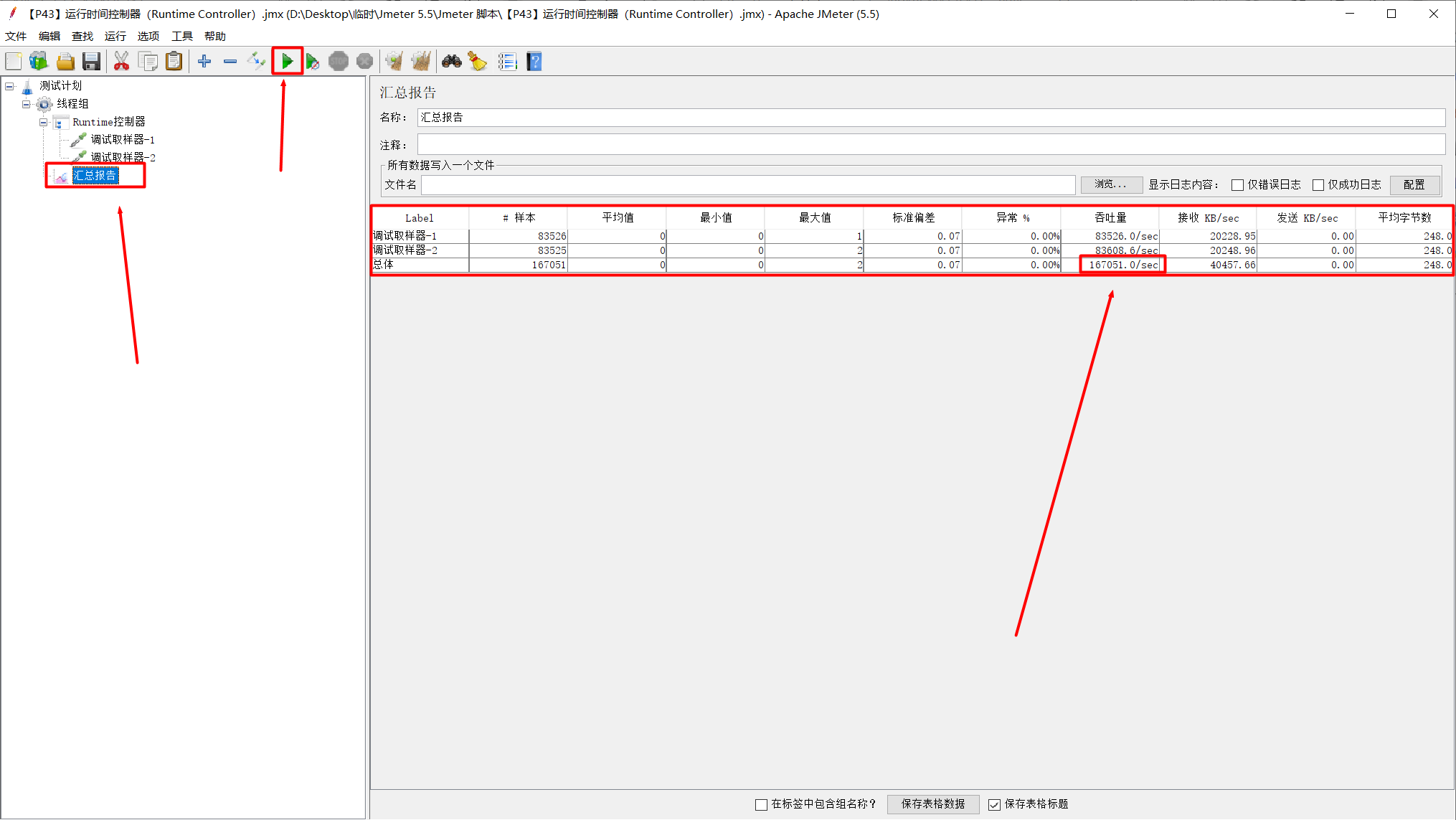Enable 仅错误日志 checkbox
Viewport: 1456px width, 820px height.
click(1237, 185)
